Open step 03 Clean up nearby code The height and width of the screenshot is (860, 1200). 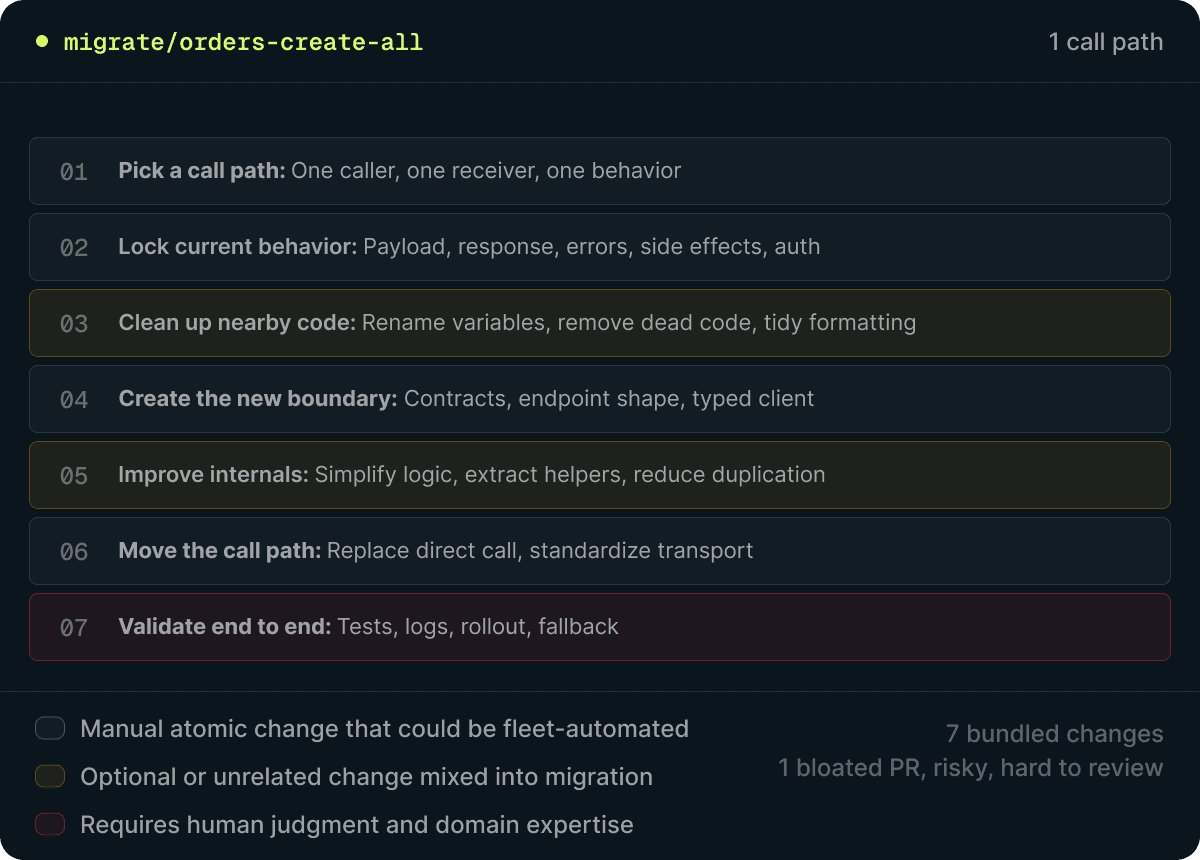[600, 323]
